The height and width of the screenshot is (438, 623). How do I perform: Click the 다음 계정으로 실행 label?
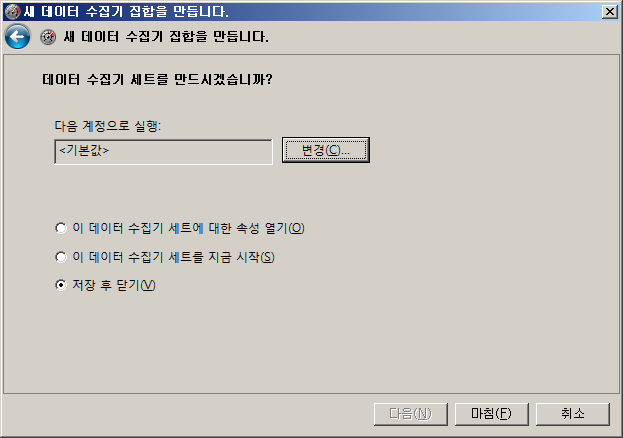(x=108, y=126)
